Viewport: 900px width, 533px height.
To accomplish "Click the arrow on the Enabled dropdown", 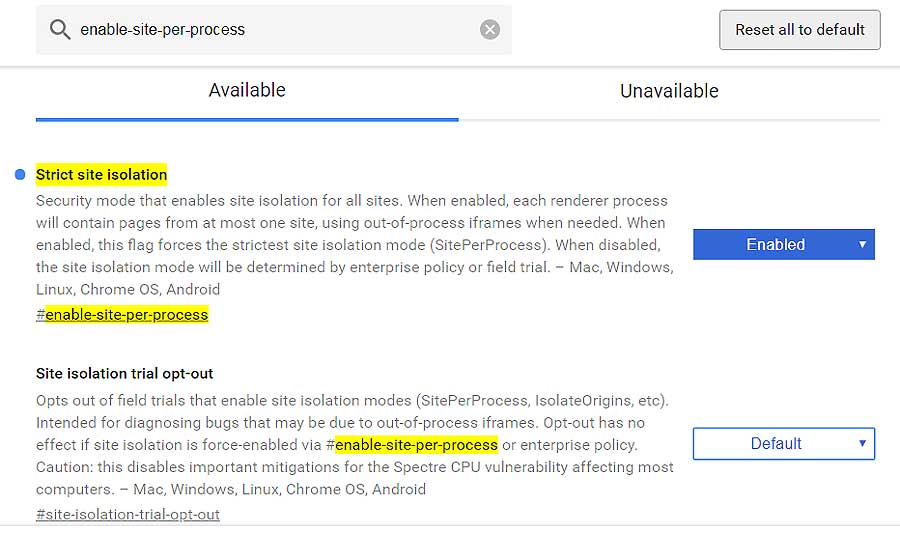I will (862, 244).
